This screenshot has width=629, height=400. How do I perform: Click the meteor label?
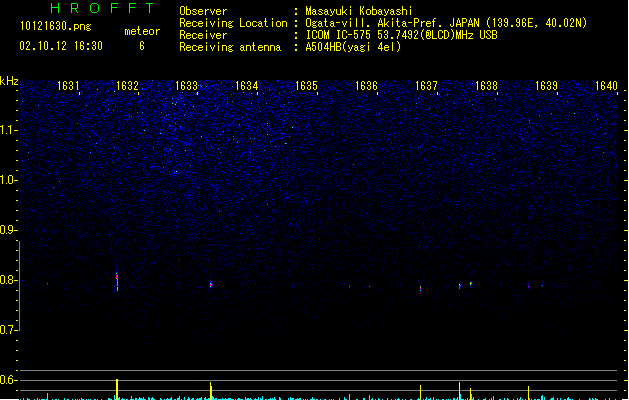pyautogui.click(x=142, y=31)
